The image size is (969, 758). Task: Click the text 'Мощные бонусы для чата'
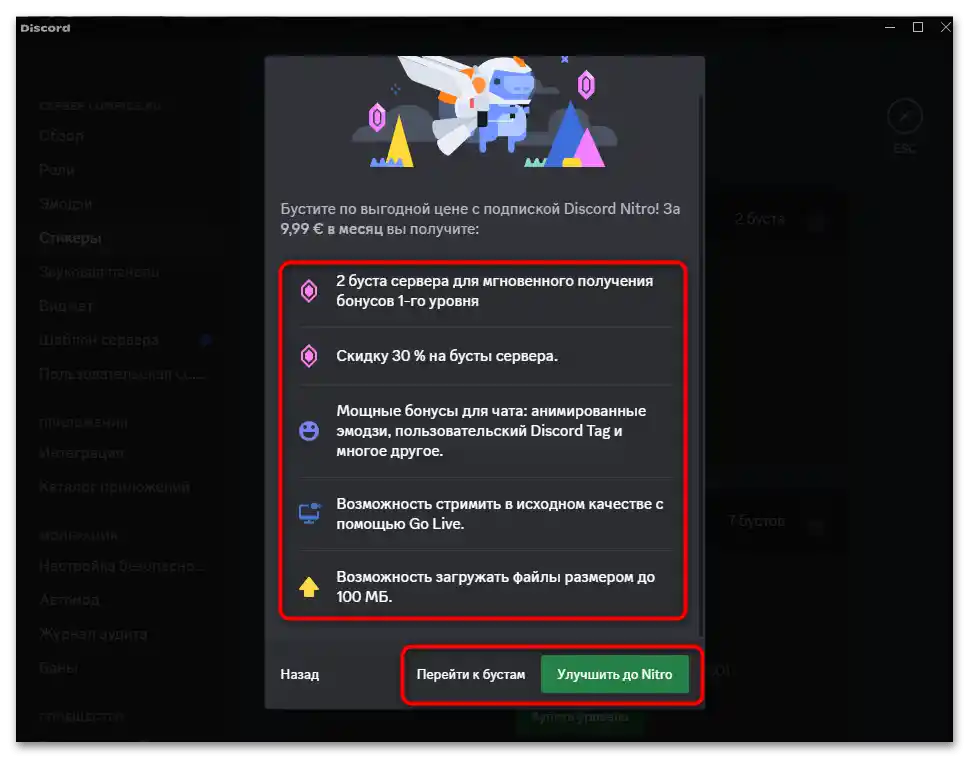(431, 411)
